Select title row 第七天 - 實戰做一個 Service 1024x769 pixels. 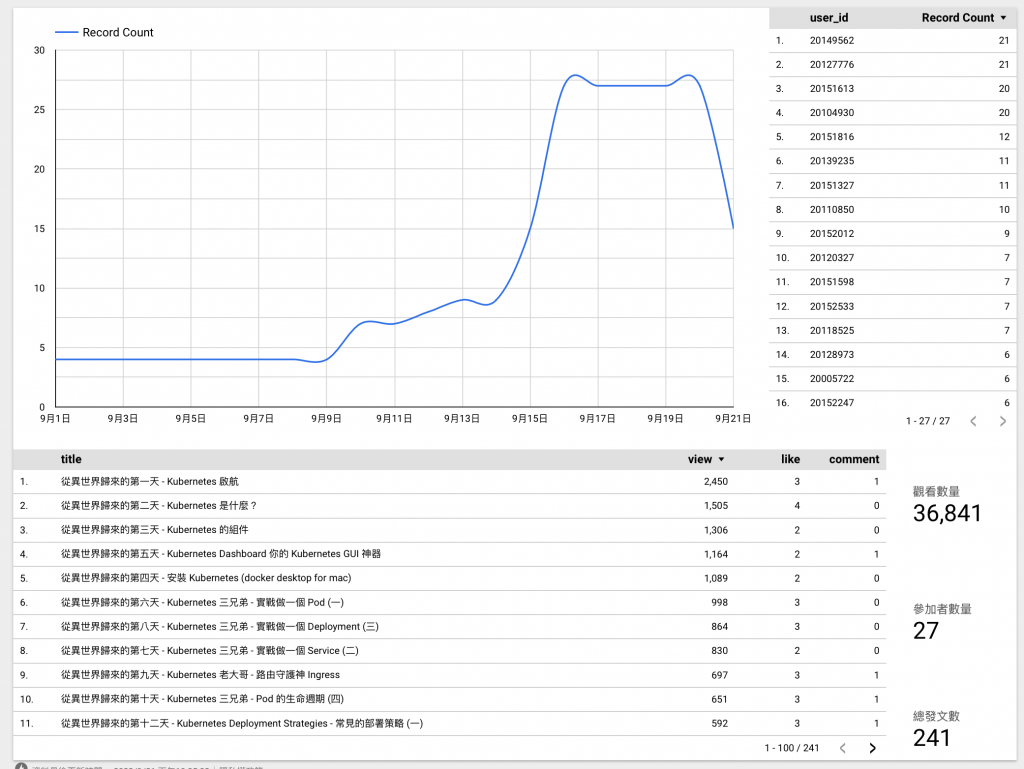pos(449,651)
